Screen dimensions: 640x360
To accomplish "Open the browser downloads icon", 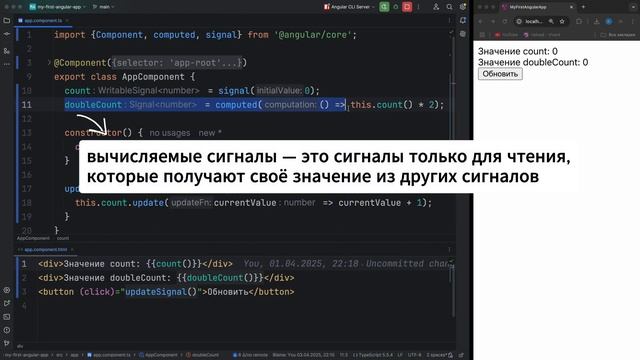I will click(x=596, y=21).
